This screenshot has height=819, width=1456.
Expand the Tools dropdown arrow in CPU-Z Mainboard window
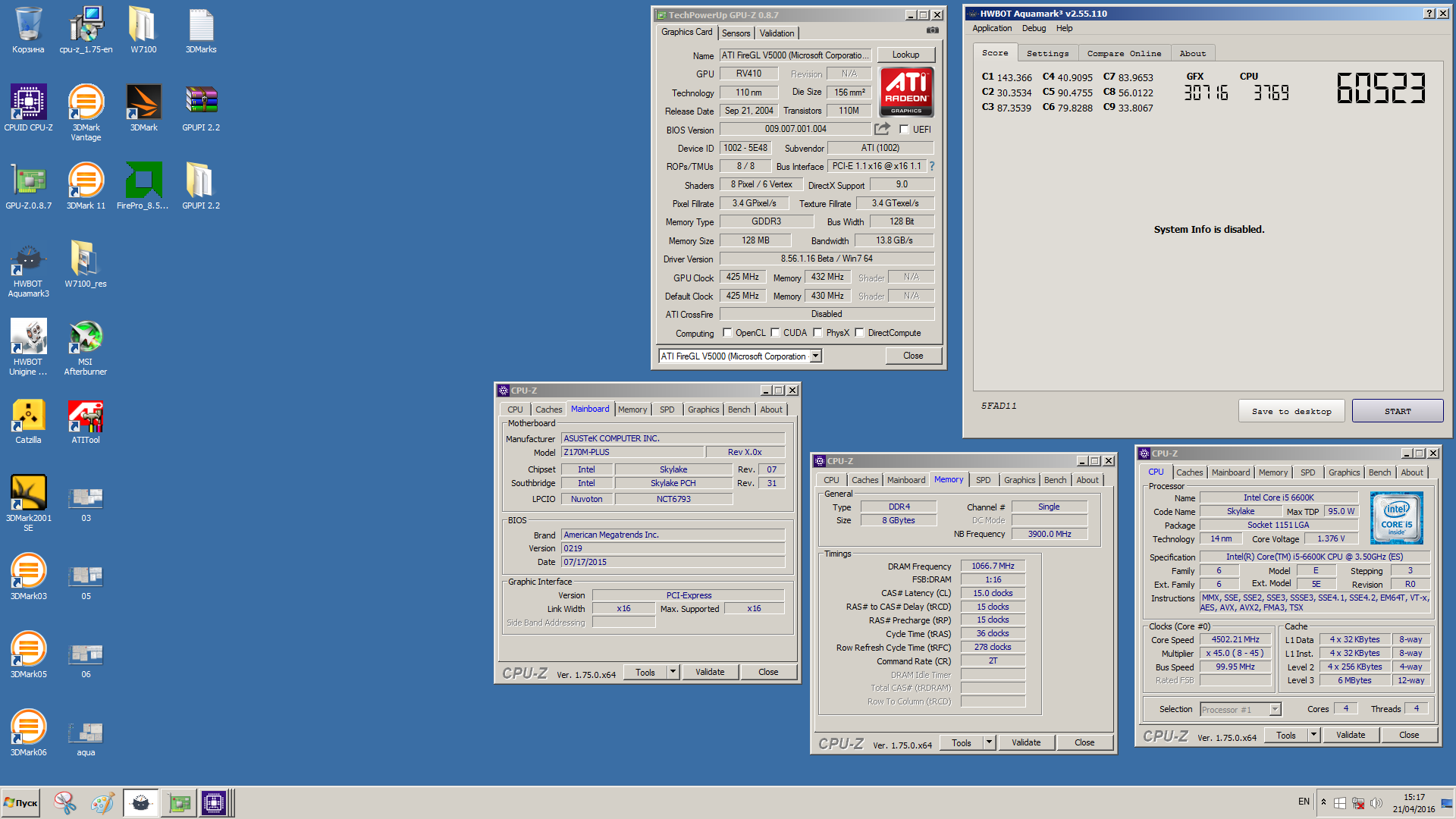coord(673,672)
